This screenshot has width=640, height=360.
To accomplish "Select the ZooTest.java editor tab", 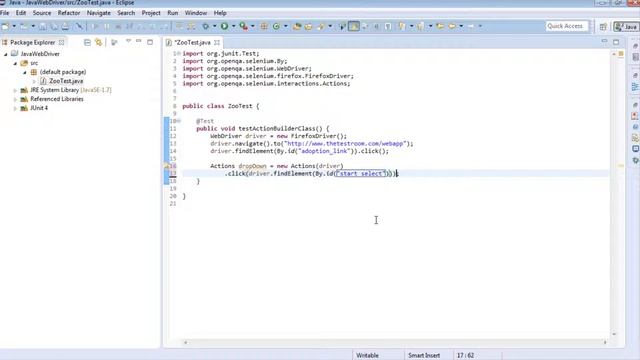I will pyautogui.click(x=192, y=42).
